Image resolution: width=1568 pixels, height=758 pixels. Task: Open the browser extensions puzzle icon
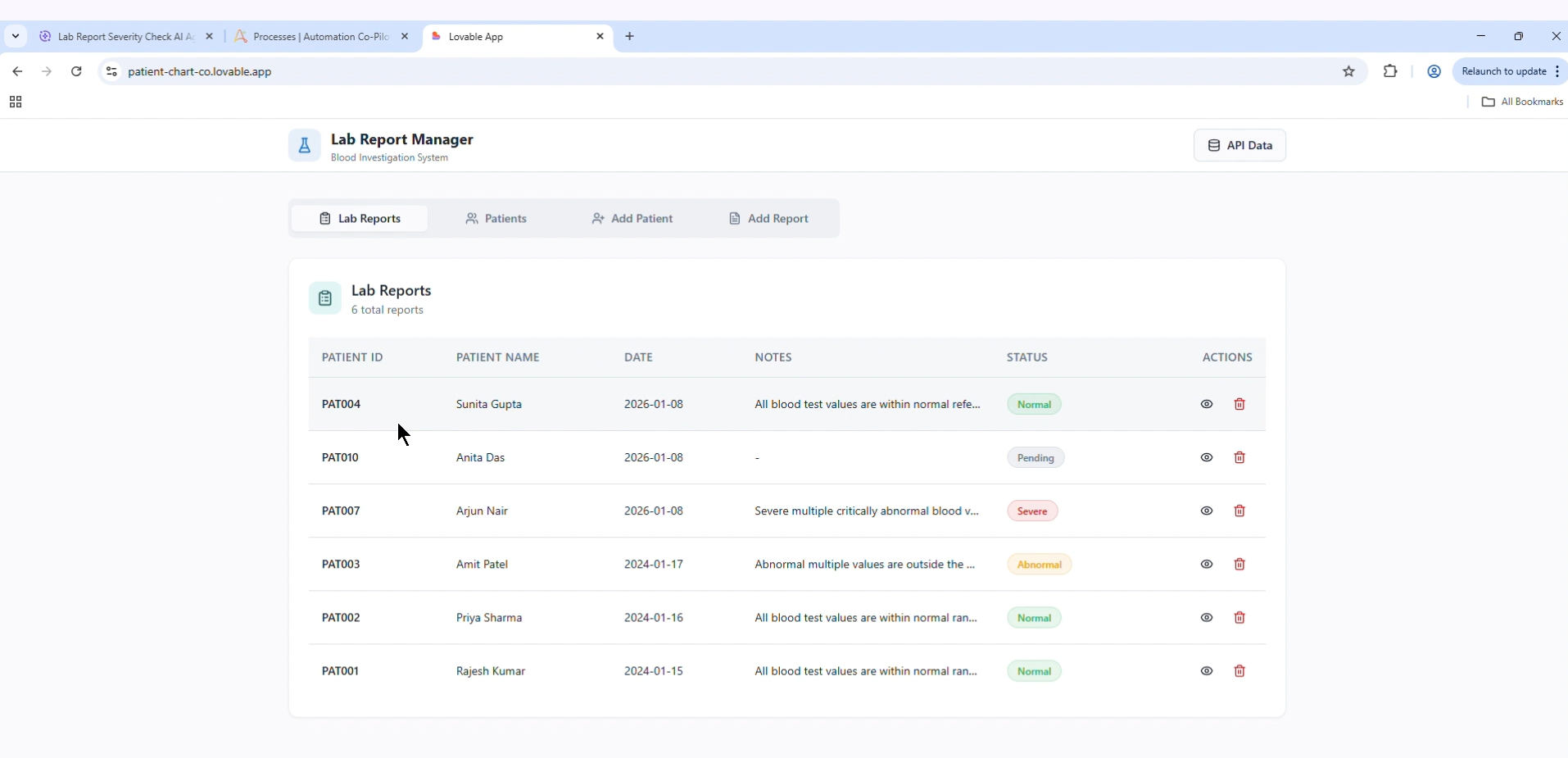click(x=1390, y=71)
